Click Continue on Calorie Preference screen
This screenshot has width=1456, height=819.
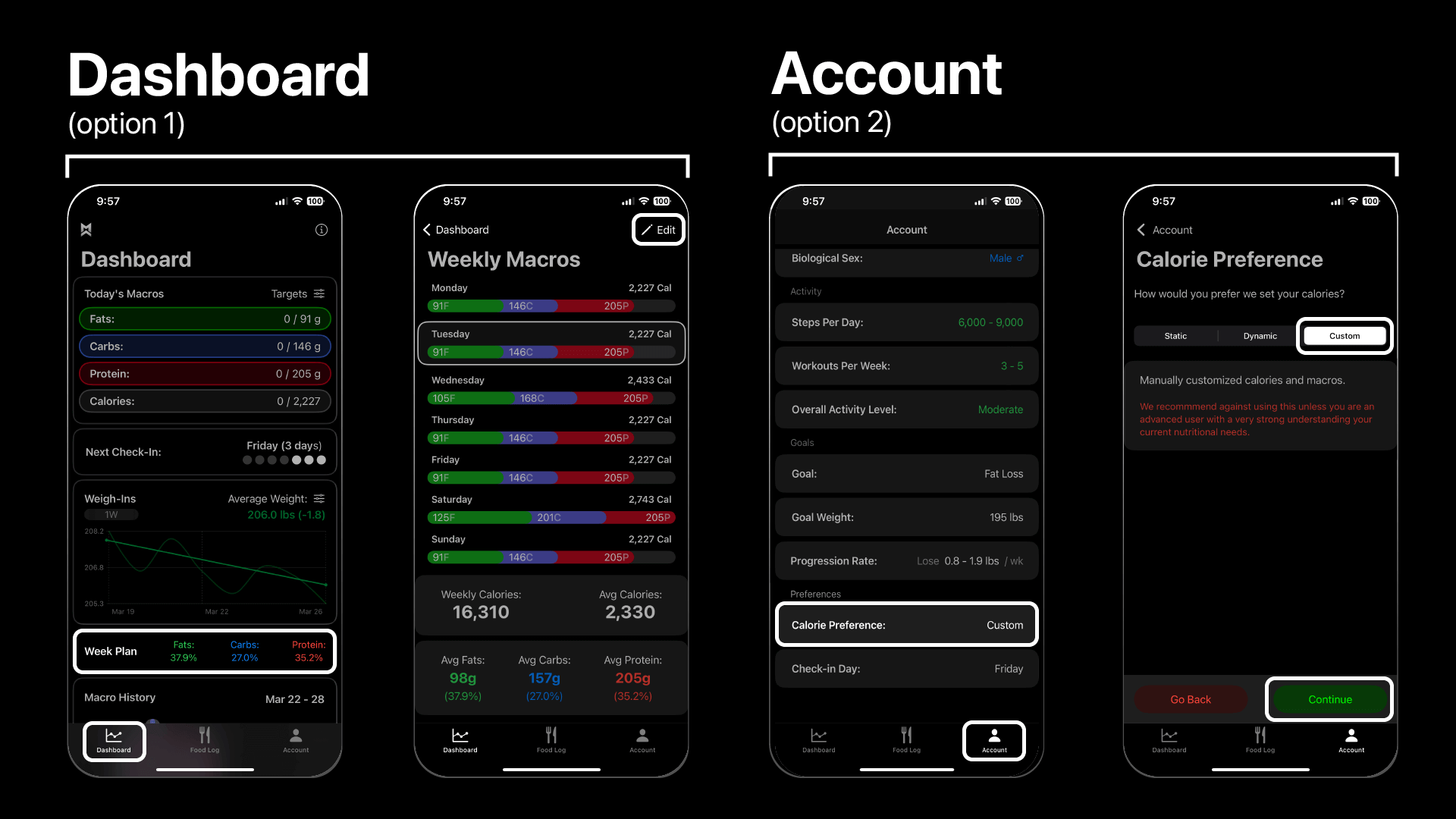click(x=1329, y=699)
